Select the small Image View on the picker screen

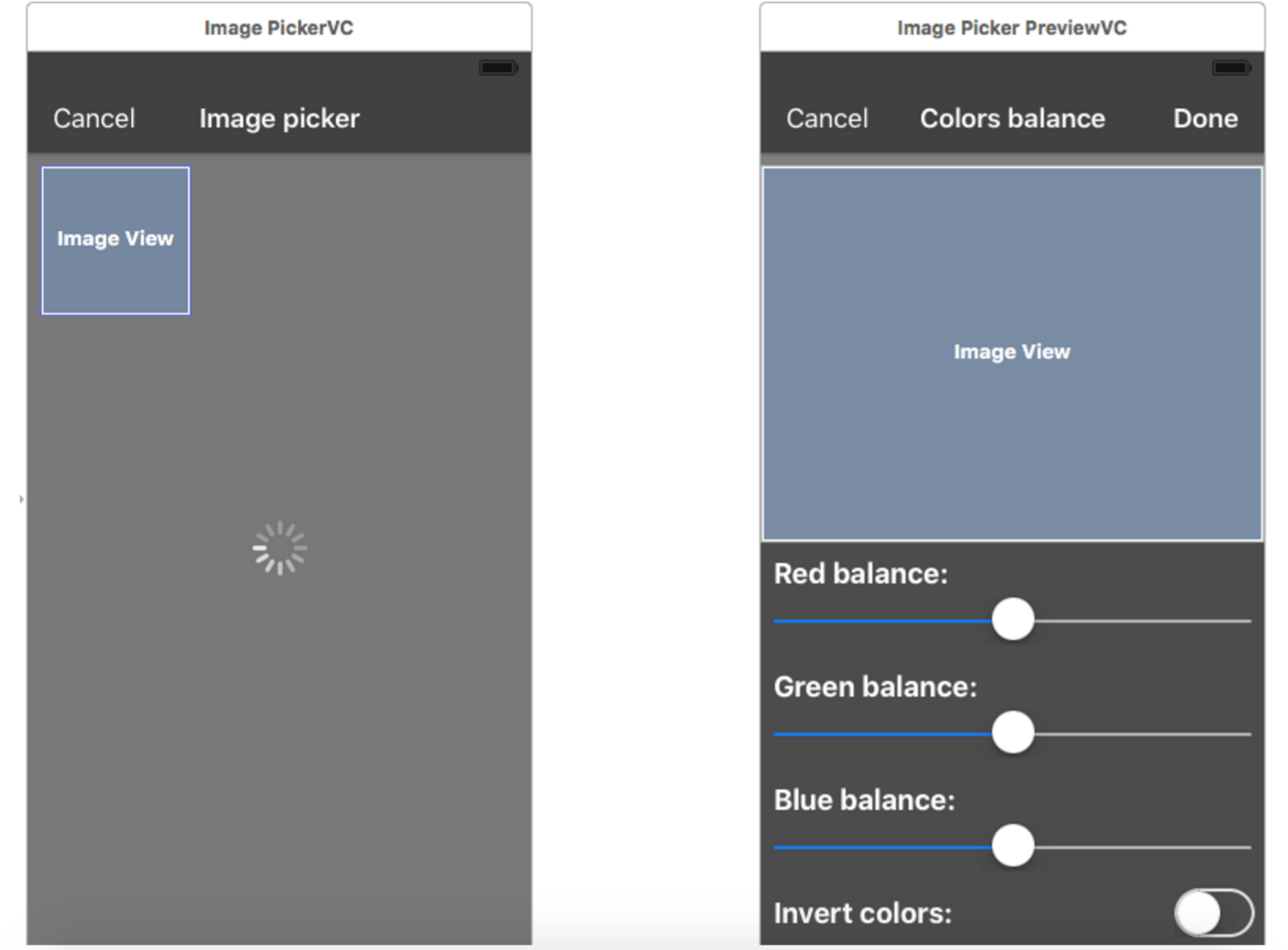click(116, 239)
